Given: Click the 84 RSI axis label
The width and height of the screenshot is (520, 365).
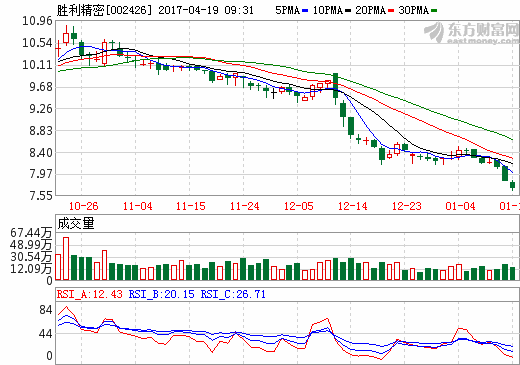Looking at the screenshot, I should [46, 310].
